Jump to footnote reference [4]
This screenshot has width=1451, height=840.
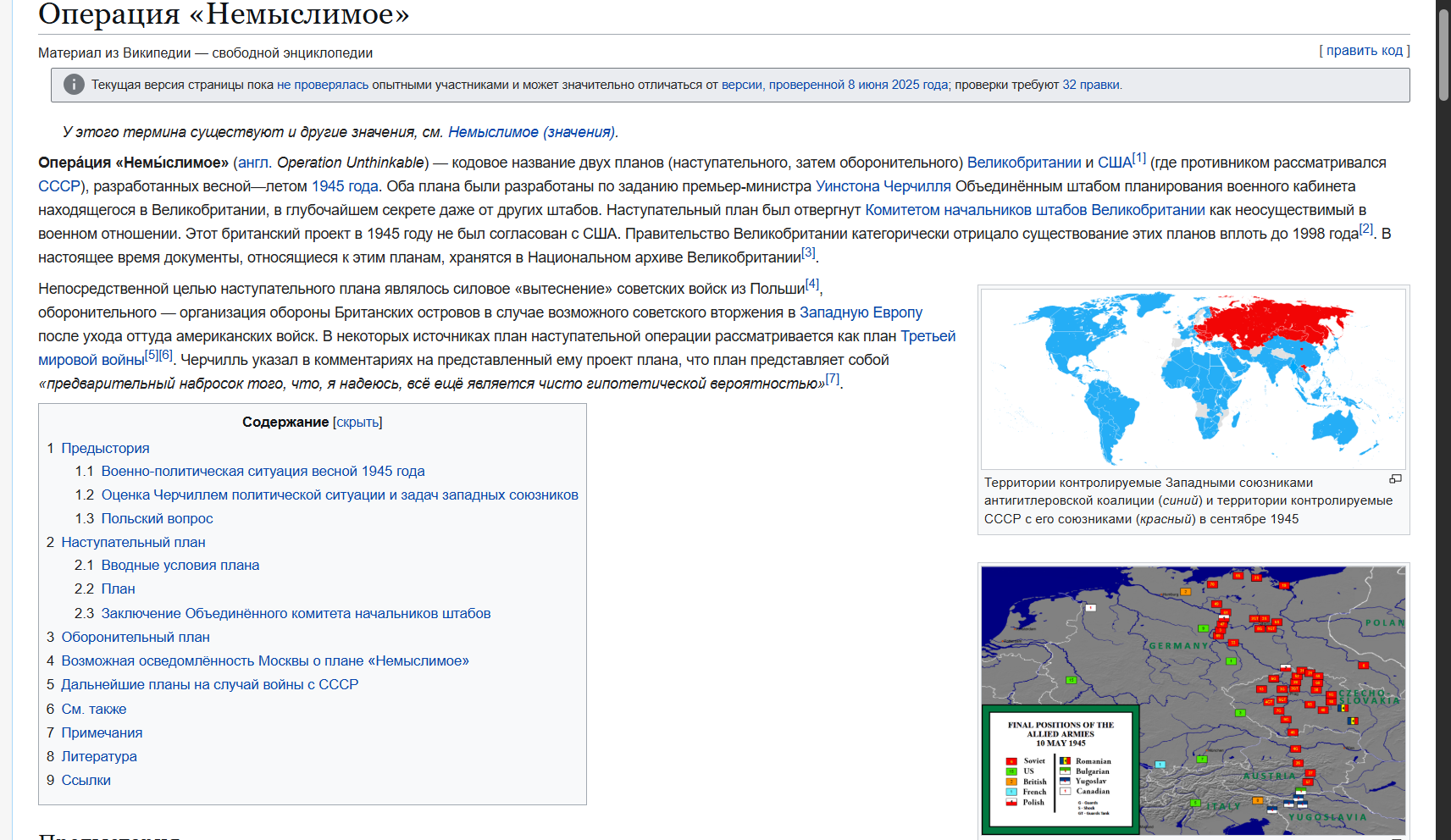(812, 284)
